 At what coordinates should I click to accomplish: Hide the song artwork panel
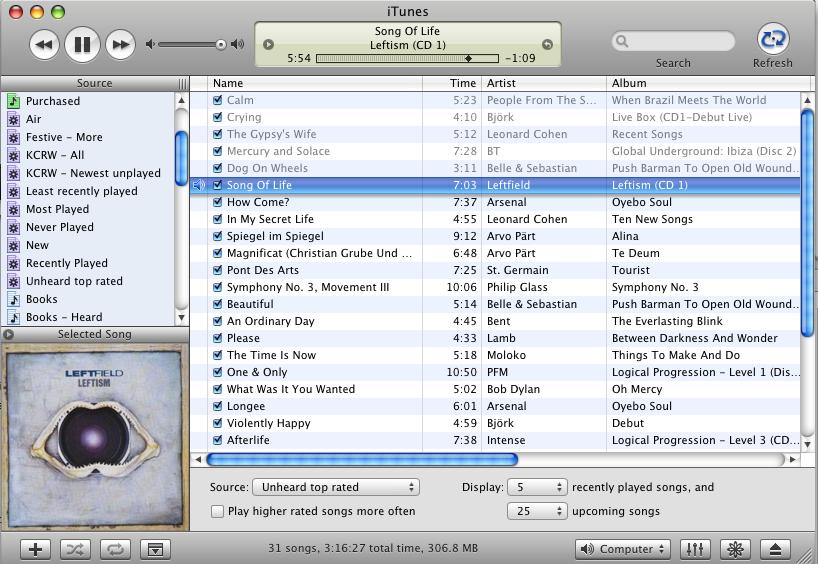(155, 549)
